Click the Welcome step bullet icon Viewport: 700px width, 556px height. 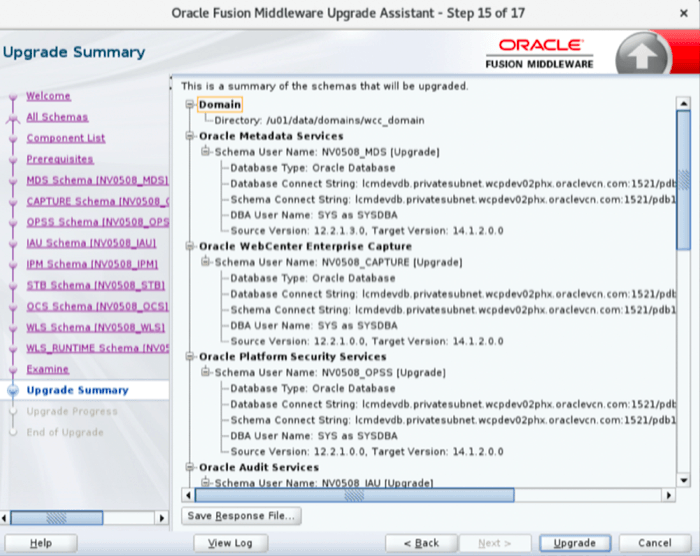13,96
